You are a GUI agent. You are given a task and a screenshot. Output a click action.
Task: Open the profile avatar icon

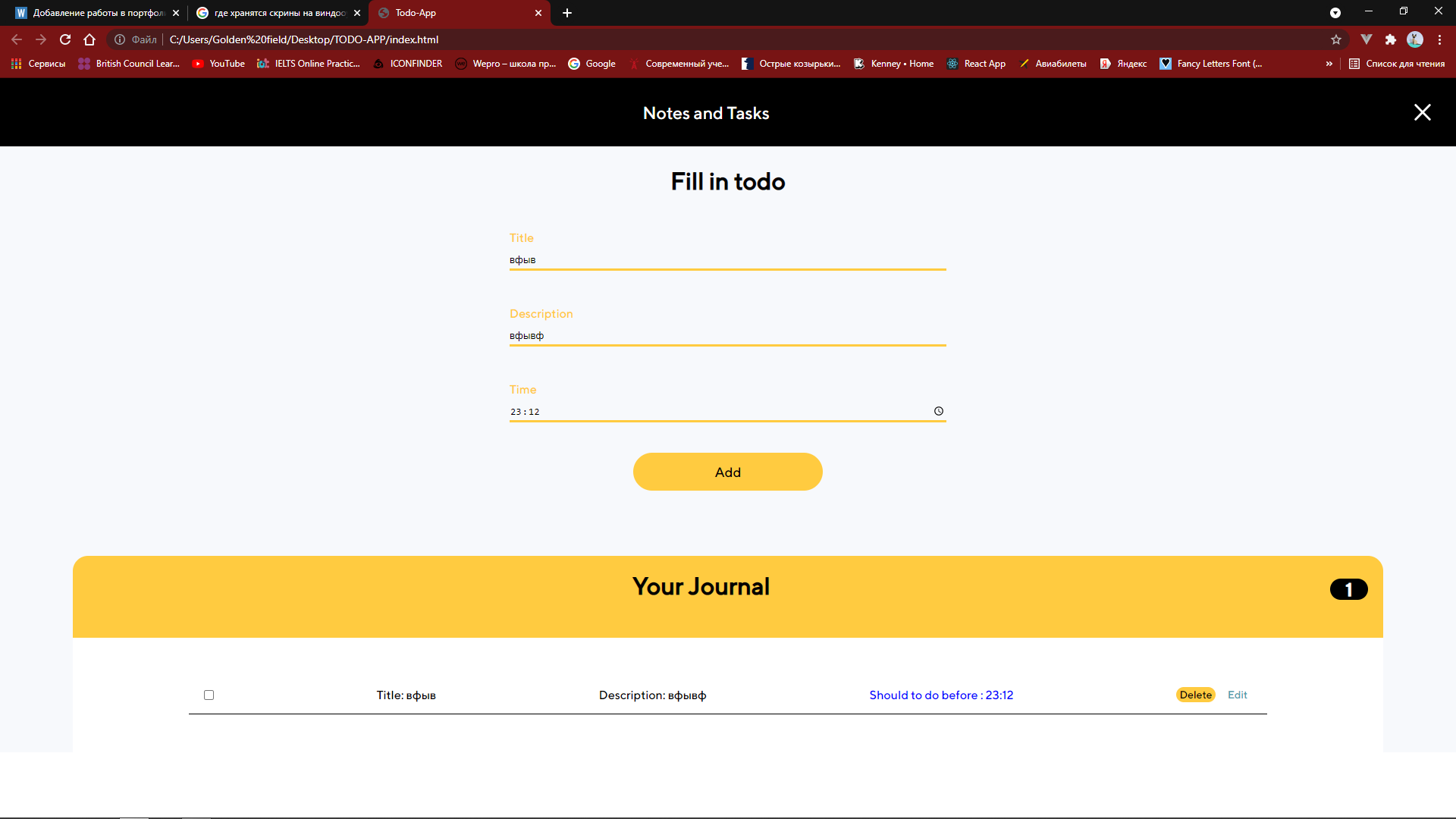tap(1415, 39)
